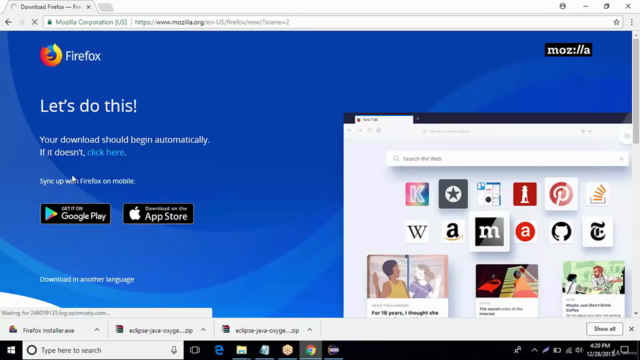Click the Pinterest tile in preview
Image resolution: width=640 pixels, height=360 pixels.
pos(561,194)
